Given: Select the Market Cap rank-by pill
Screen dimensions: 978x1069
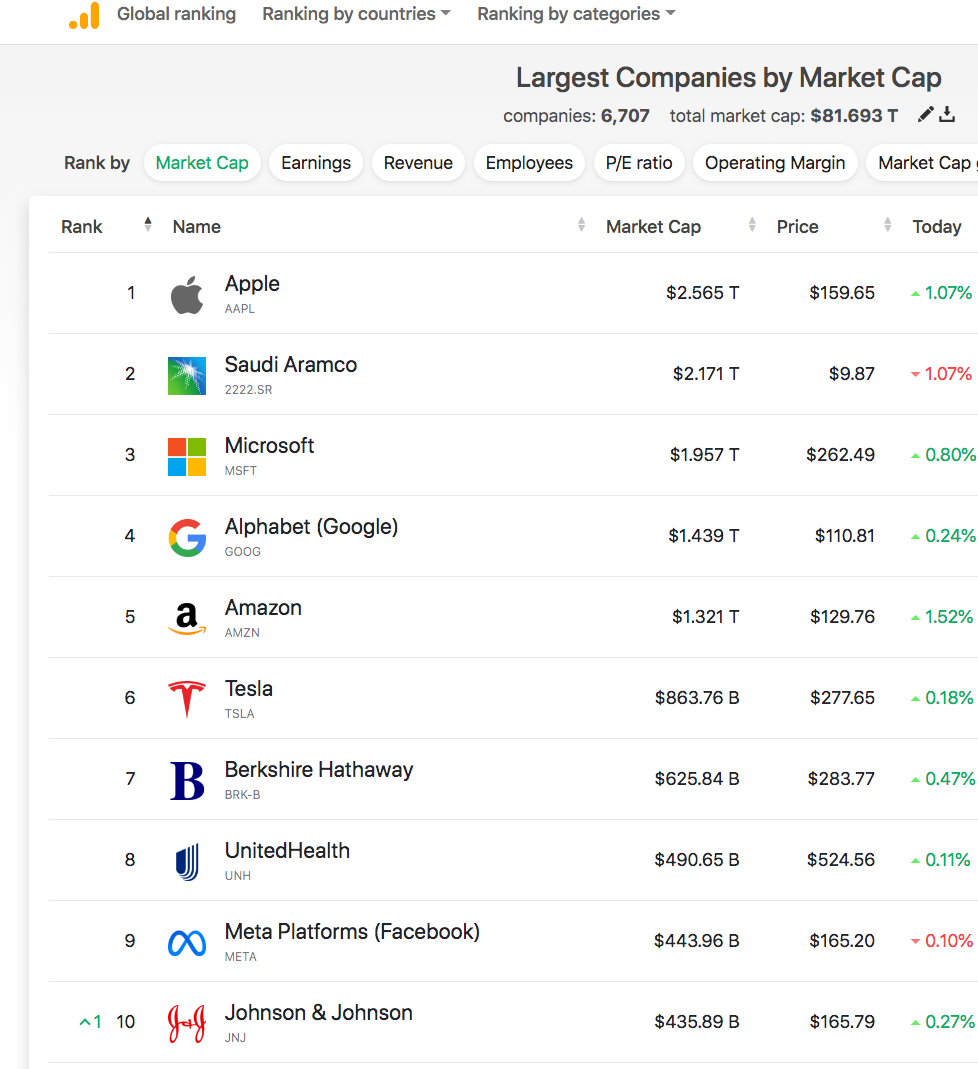Looking at the screenshot, I should pos(202,163).
